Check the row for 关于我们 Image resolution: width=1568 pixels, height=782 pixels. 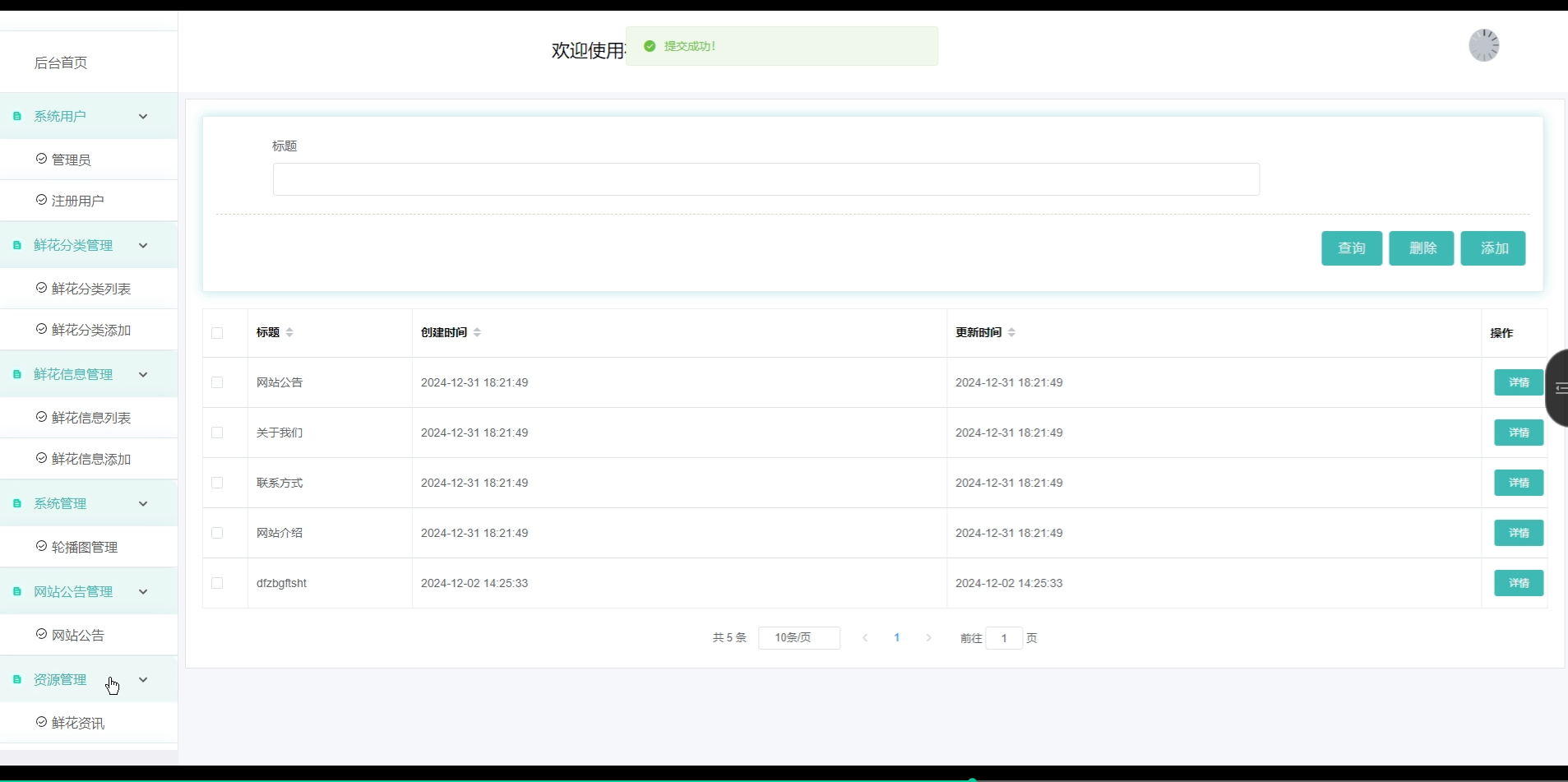point(217,433)
